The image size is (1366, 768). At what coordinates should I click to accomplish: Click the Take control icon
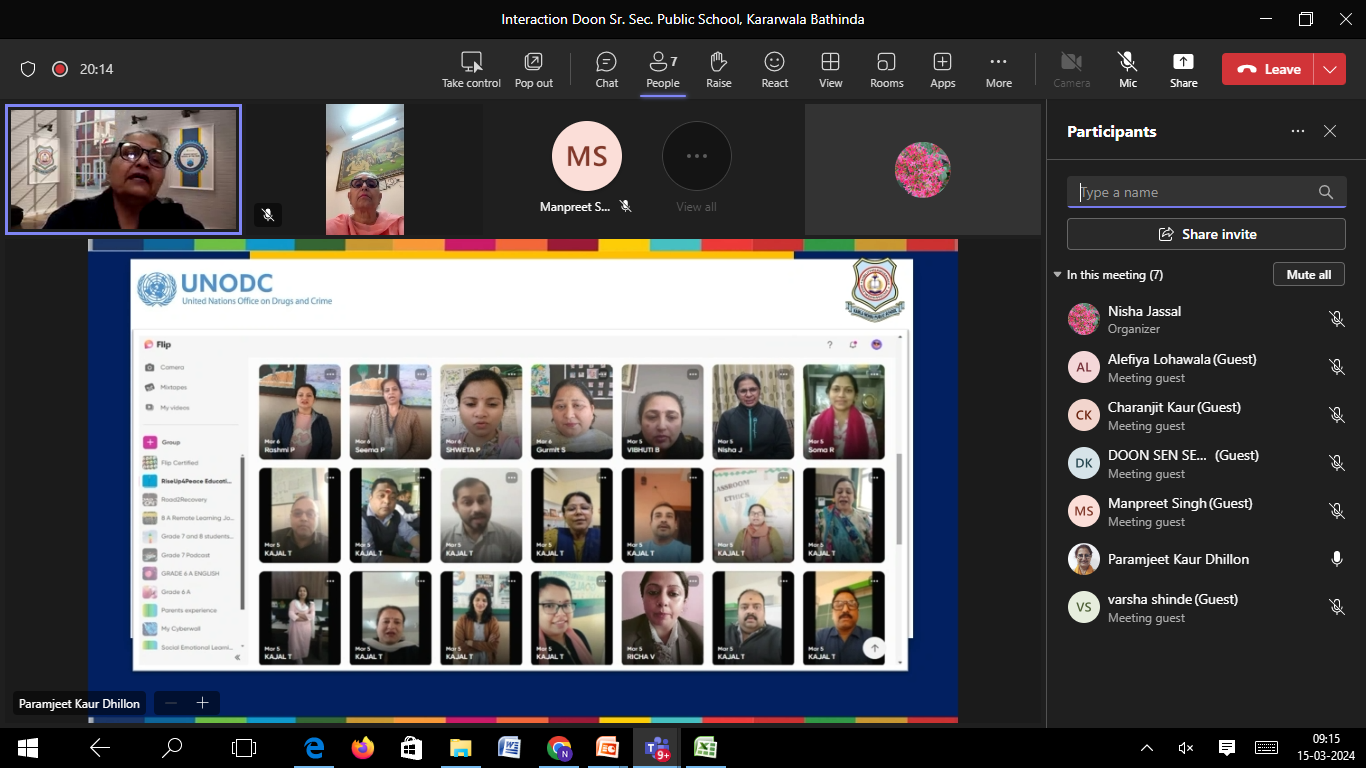click(471, 69)
